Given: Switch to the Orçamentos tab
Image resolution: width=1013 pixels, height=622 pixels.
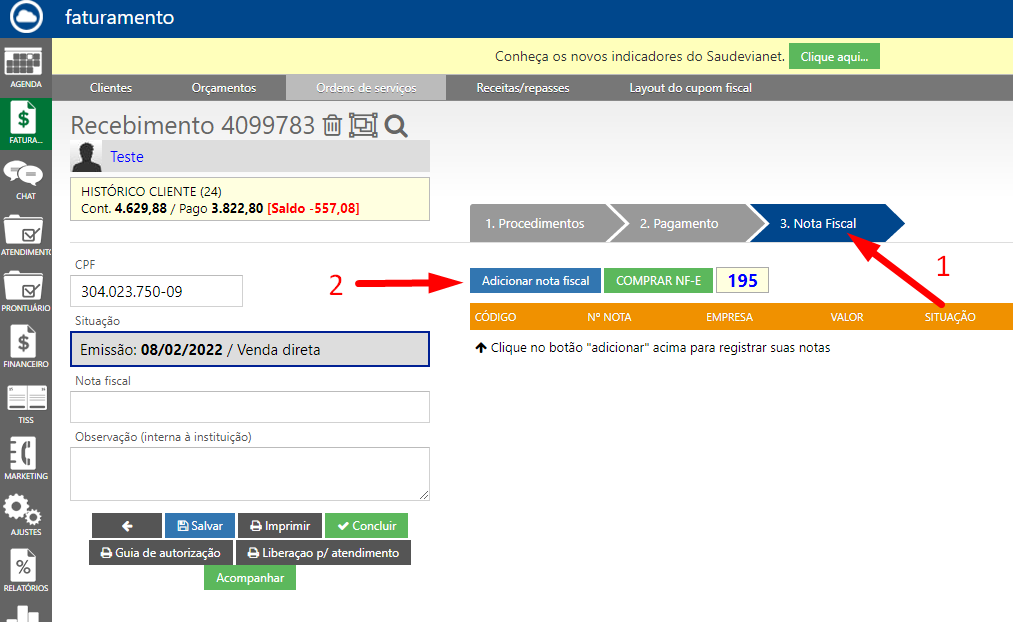Looking at the screenshot, I should (x=224, y=88).
